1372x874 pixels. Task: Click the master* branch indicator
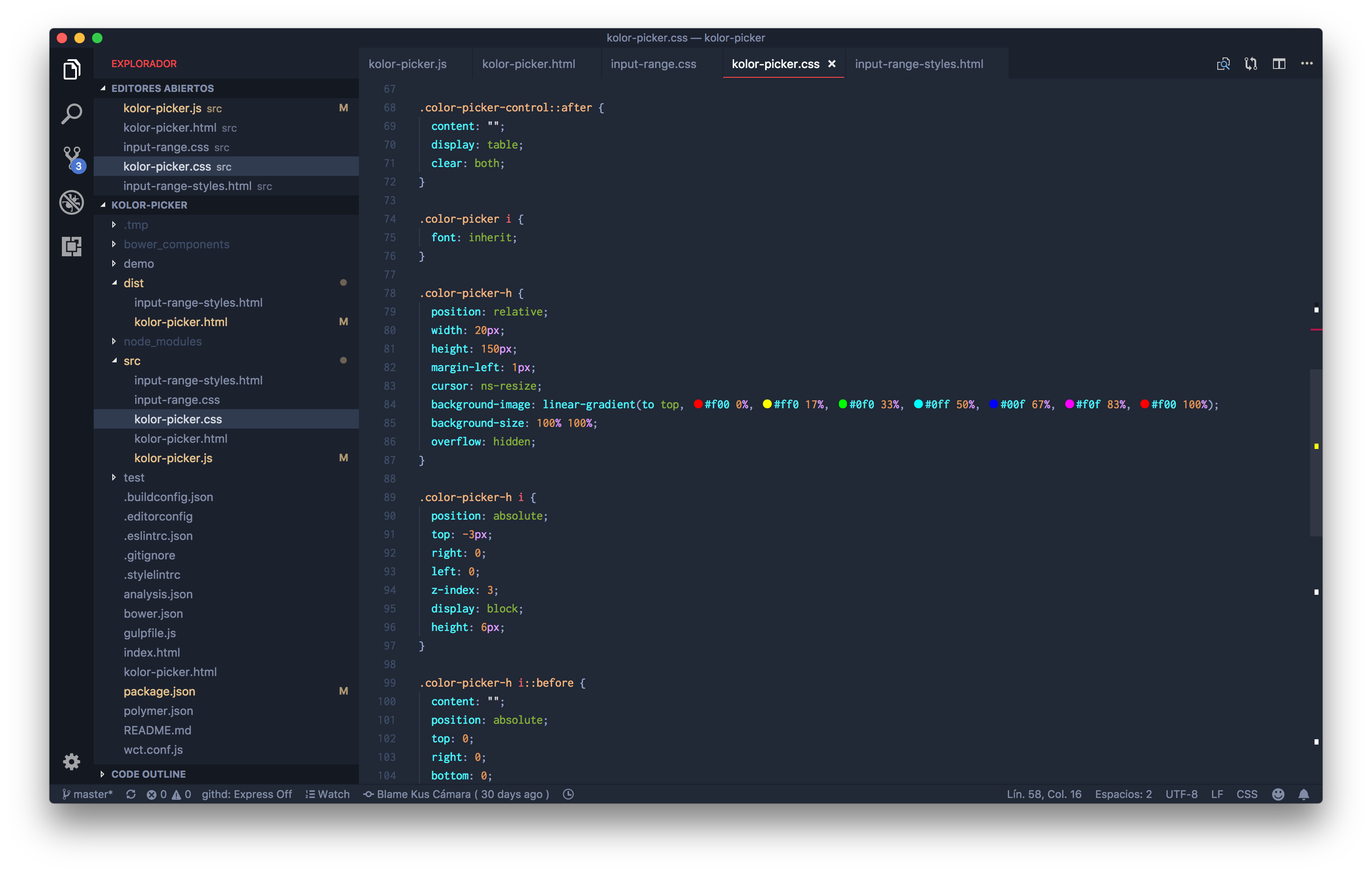[88, 794]
